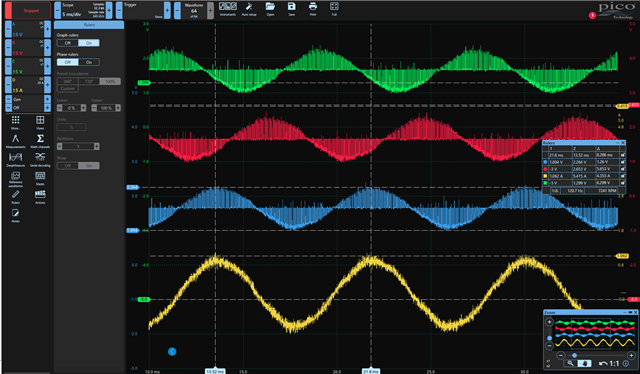Click the red Stopped run button
Image resolution: width=640 pixels, height=374 pixels.
click(28, 10)
